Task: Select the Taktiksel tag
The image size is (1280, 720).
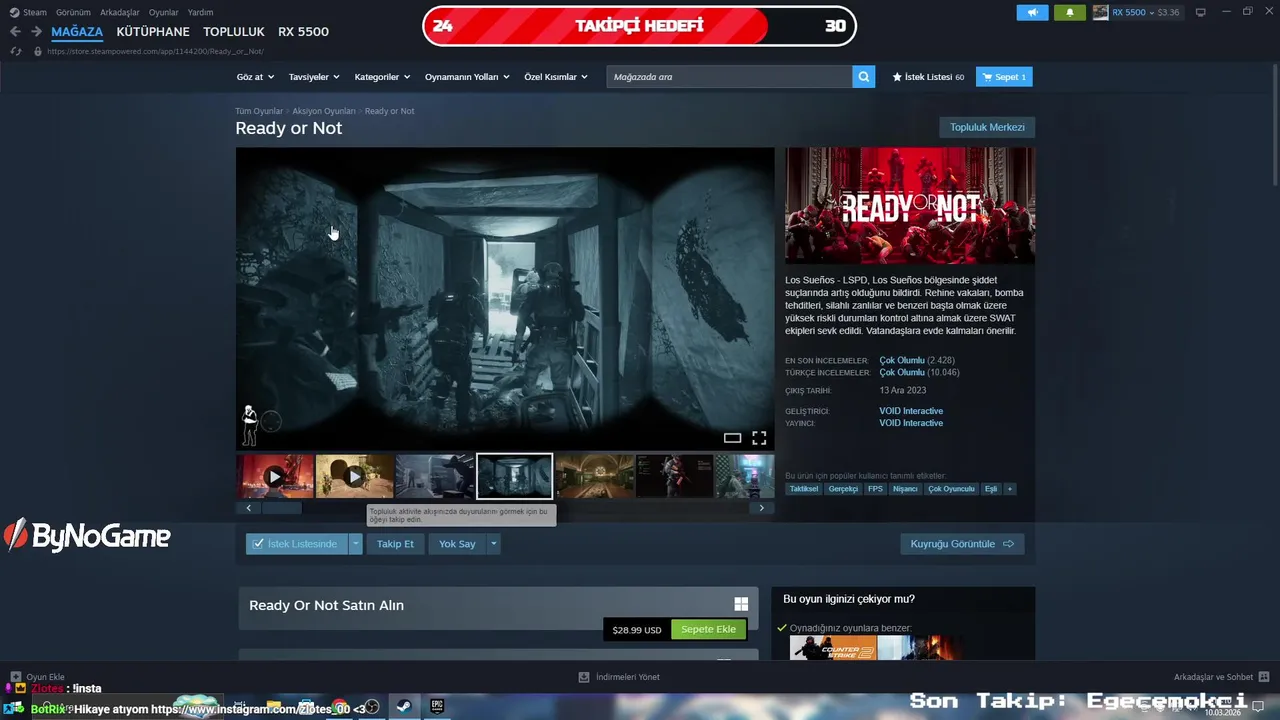Action: [x=804, y=489]
